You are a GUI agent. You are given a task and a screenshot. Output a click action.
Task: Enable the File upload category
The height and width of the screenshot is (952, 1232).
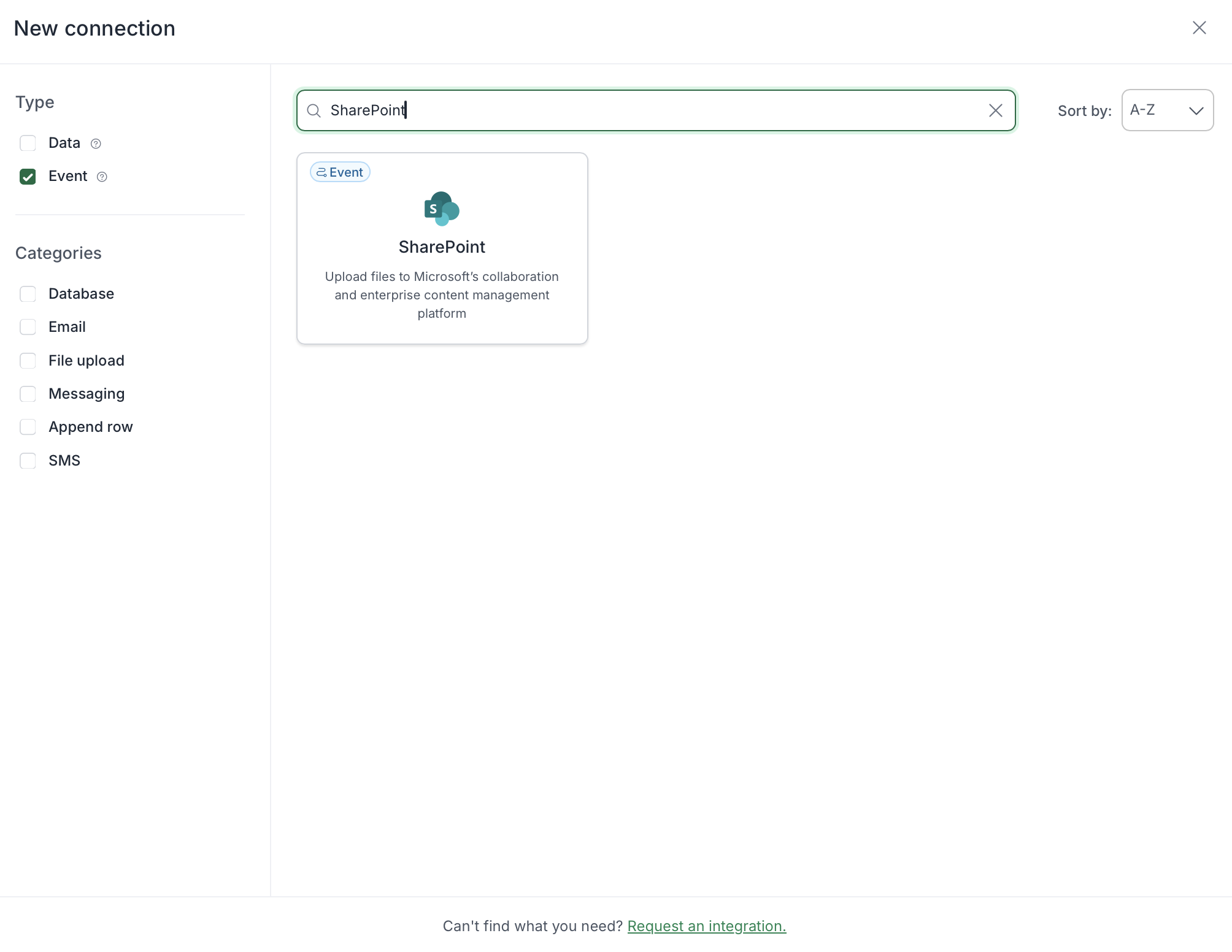pyautogui.click(x=28, y=361)
